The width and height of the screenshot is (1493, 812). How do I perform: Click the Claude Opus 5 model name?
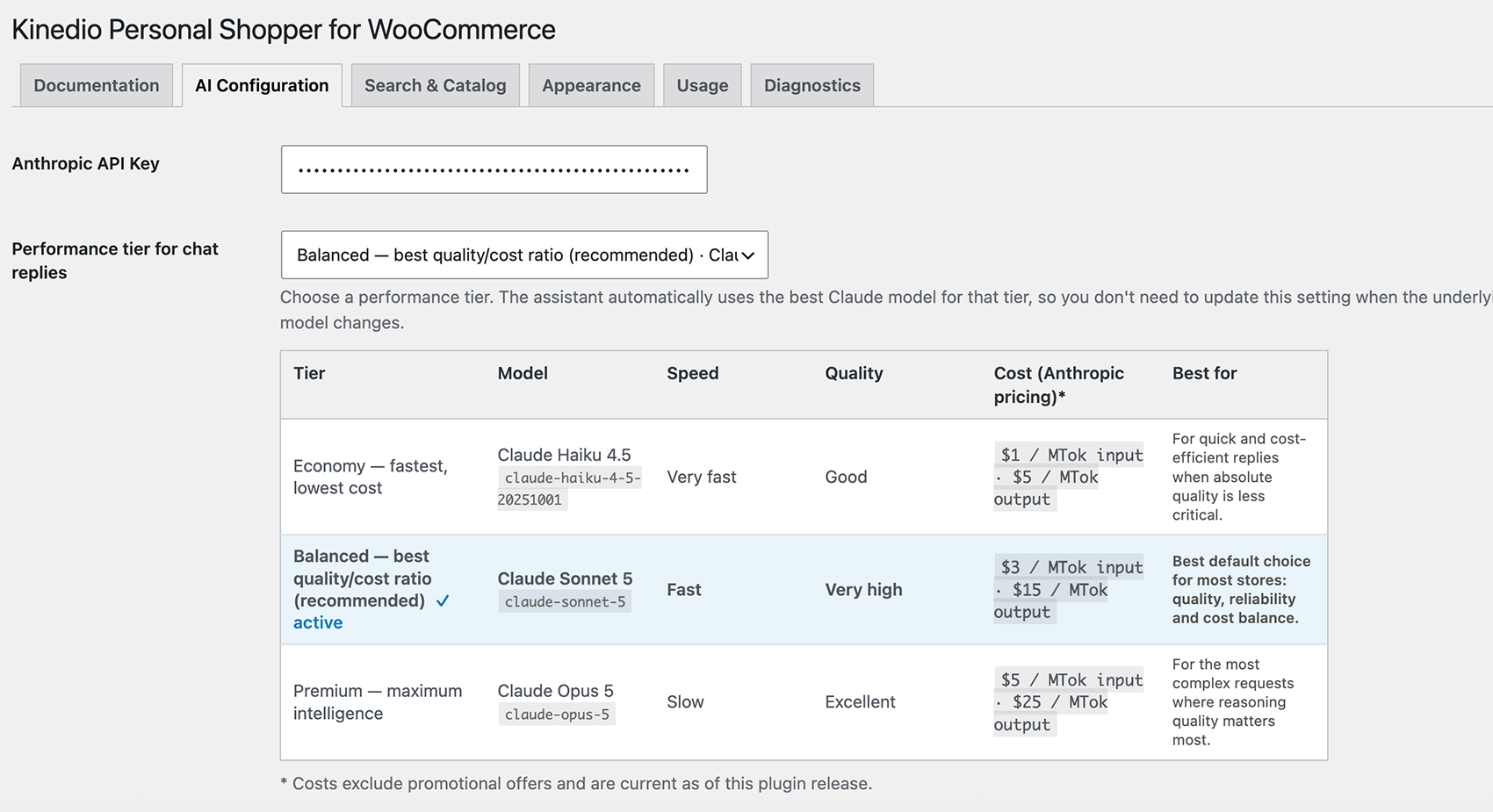[555, 691]
